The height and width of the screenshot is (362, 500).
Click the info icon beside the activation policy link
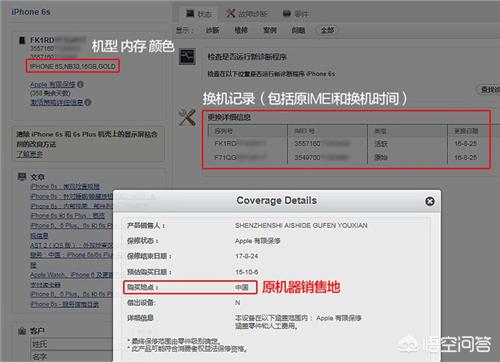tap(88, 102)
